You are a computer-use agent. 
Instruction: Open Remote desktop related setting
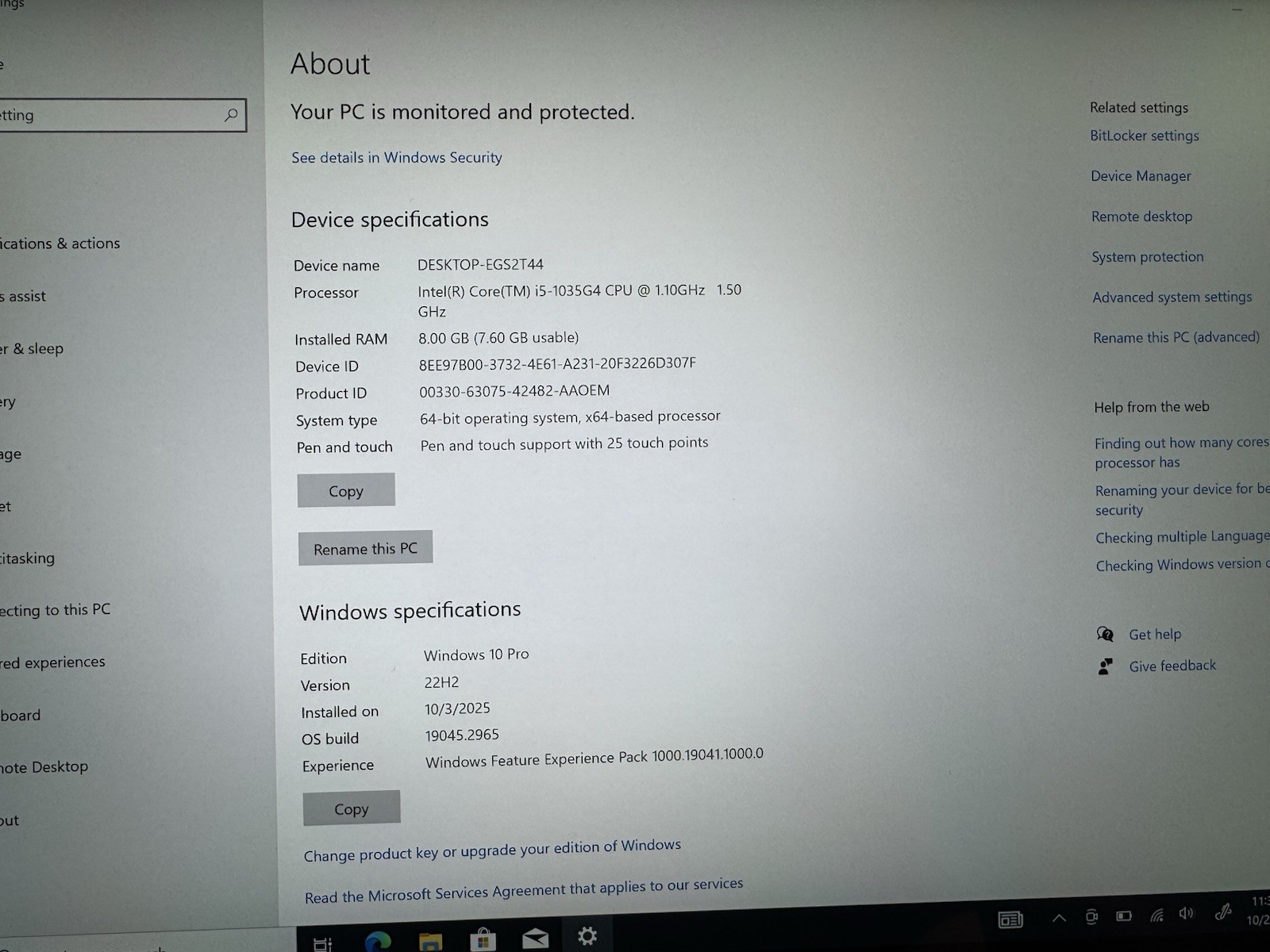[1141, 217]
